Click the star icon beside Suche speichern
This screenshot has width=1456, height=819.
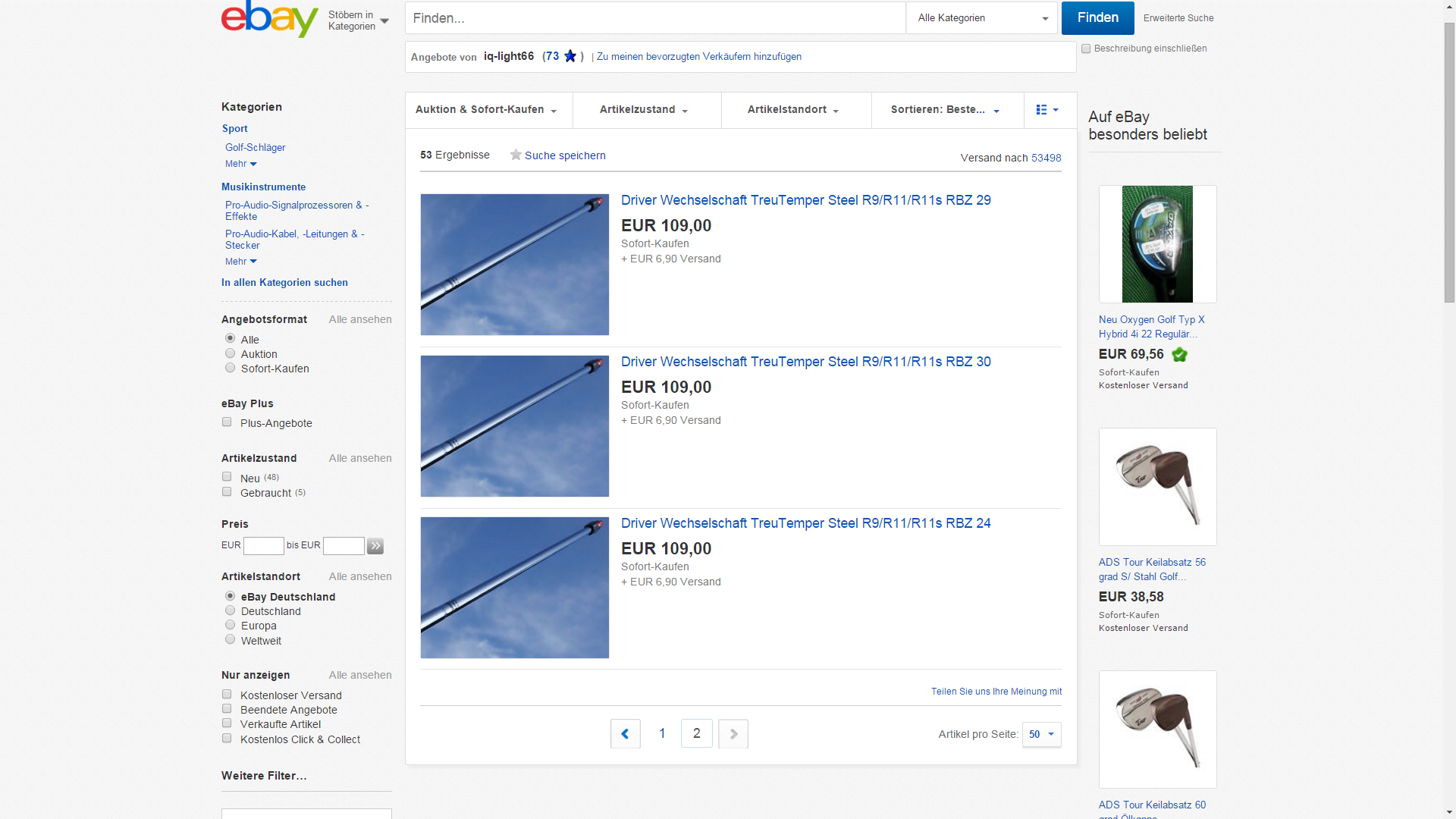click(x=516, y=155)
